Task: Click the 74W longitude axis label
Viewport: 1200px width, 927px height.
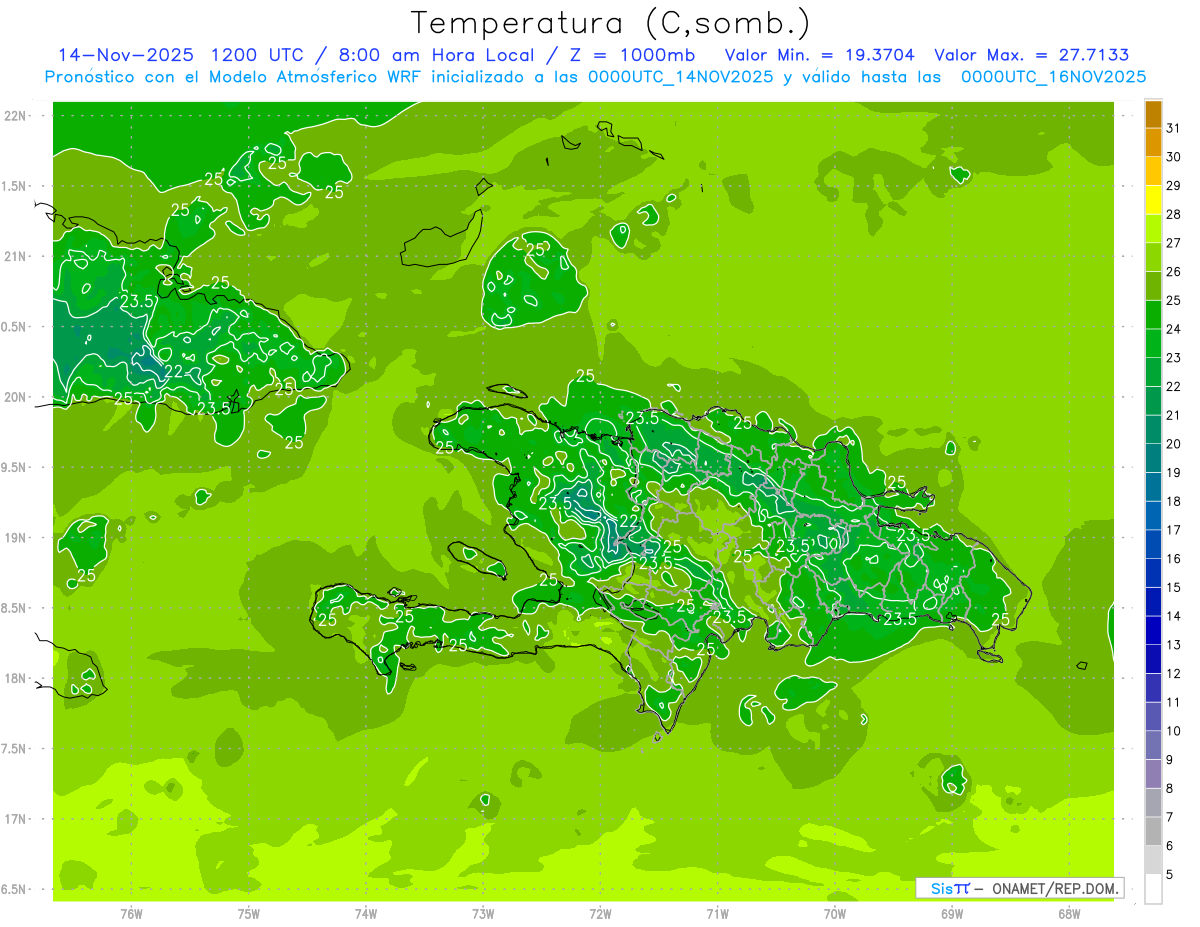Action: (366, 914)
